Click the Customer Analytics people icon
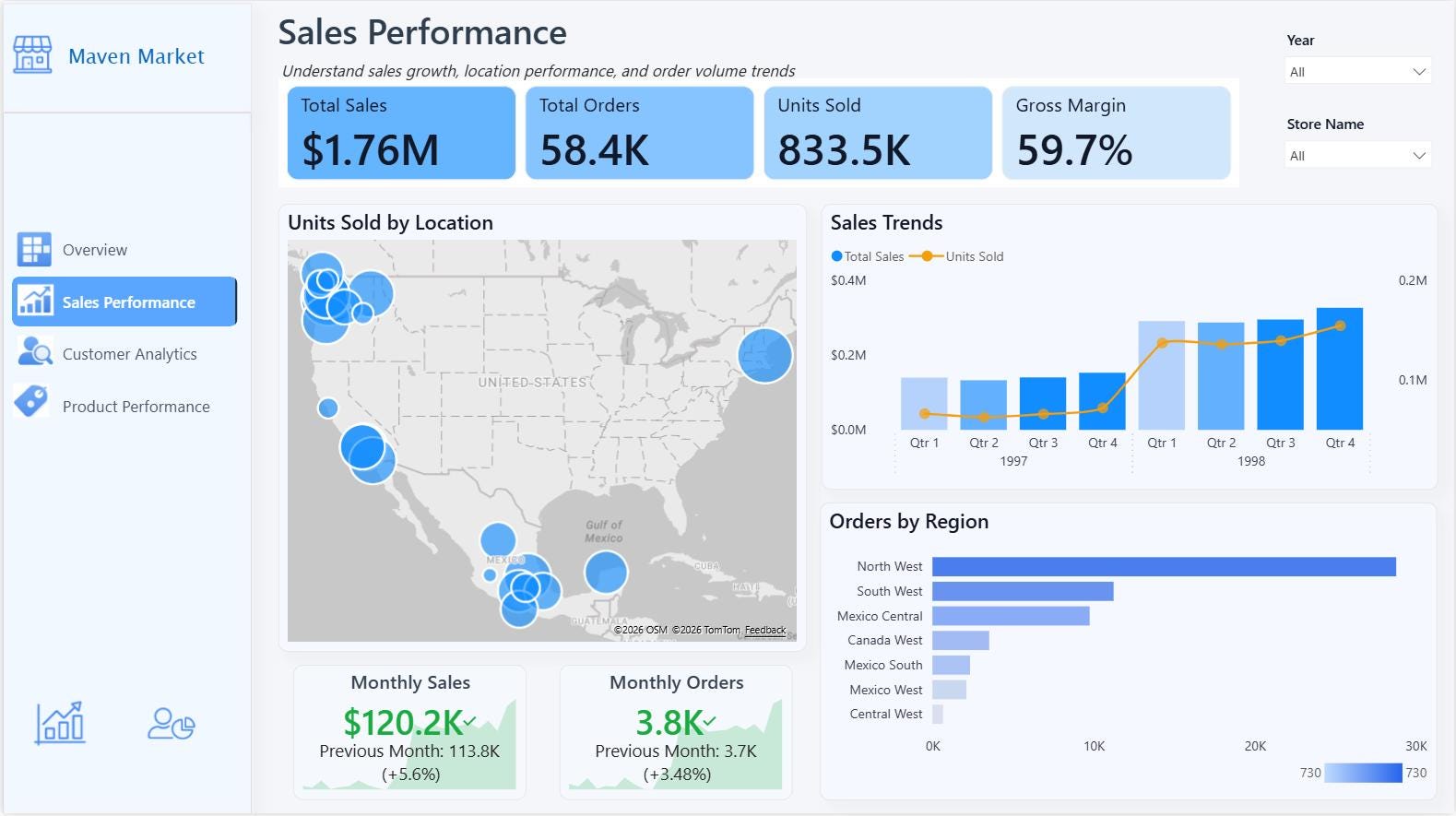 (35, 353)
